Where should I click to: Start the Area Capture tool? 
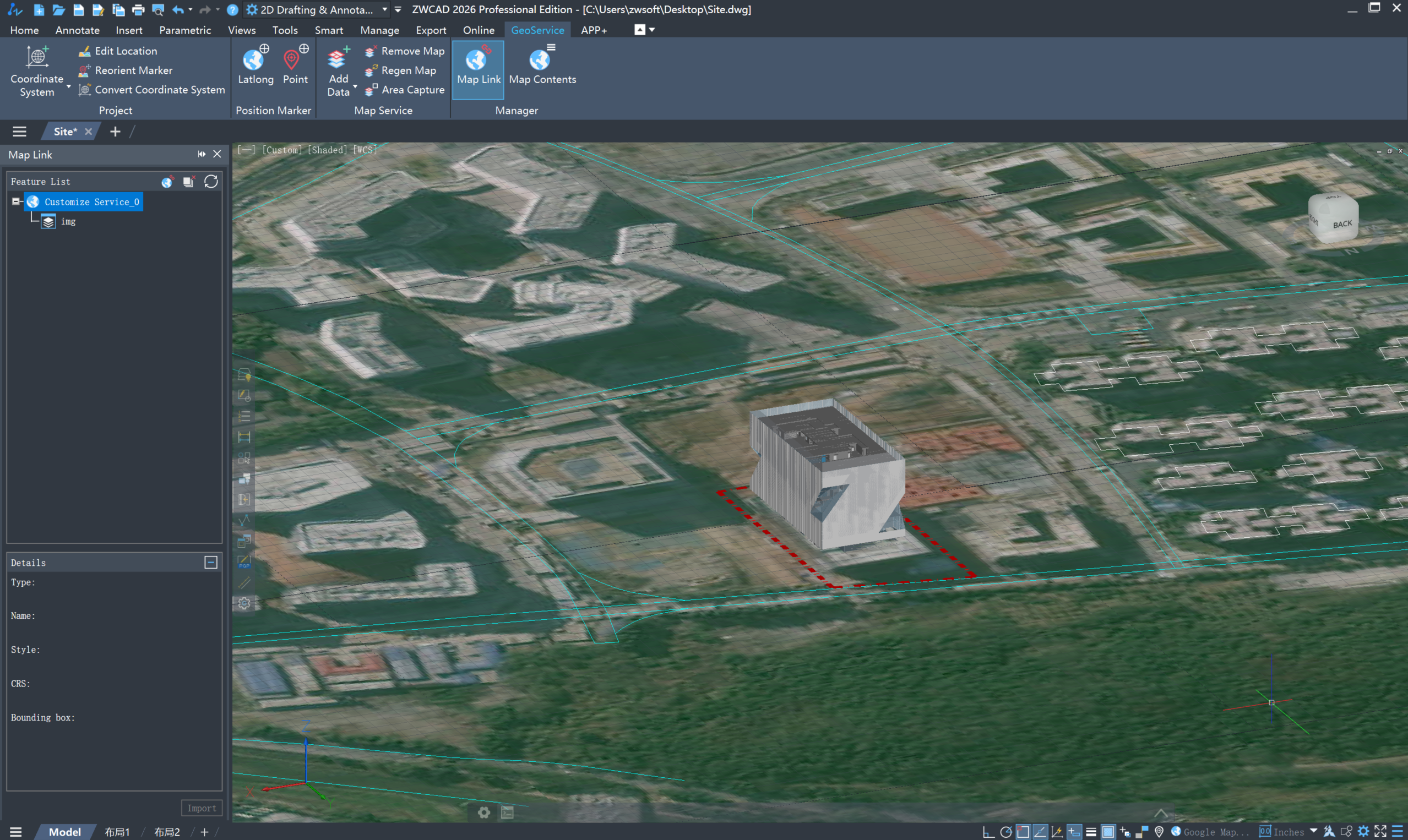[x=404, y=89]
